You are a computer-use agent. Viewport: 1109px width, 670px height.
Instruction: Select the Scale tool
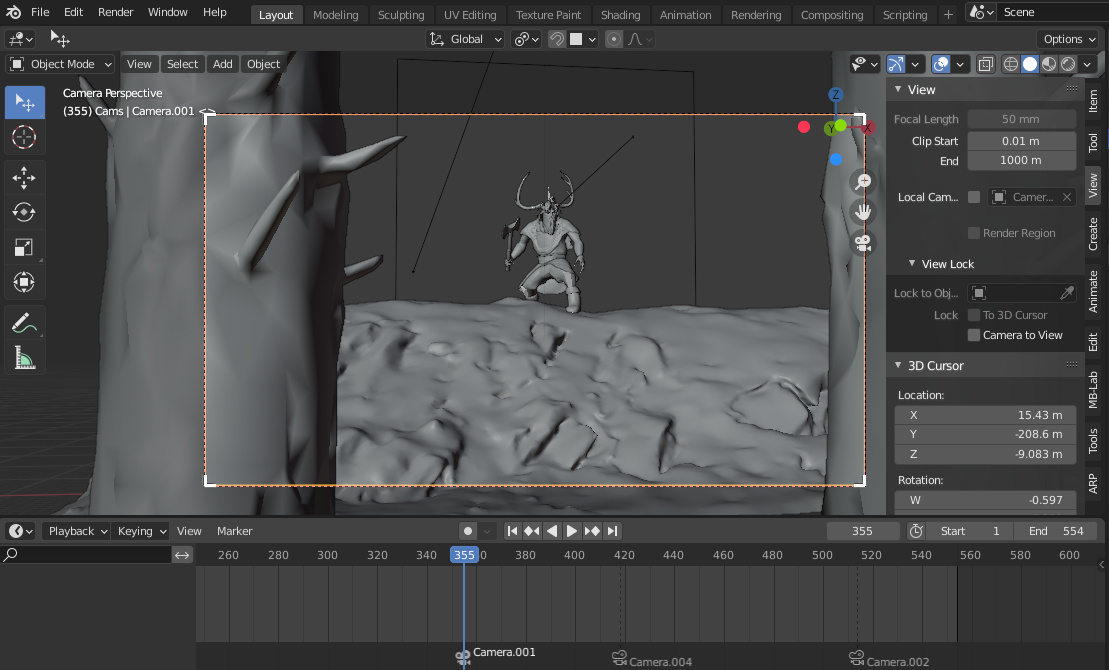point(24,247)
